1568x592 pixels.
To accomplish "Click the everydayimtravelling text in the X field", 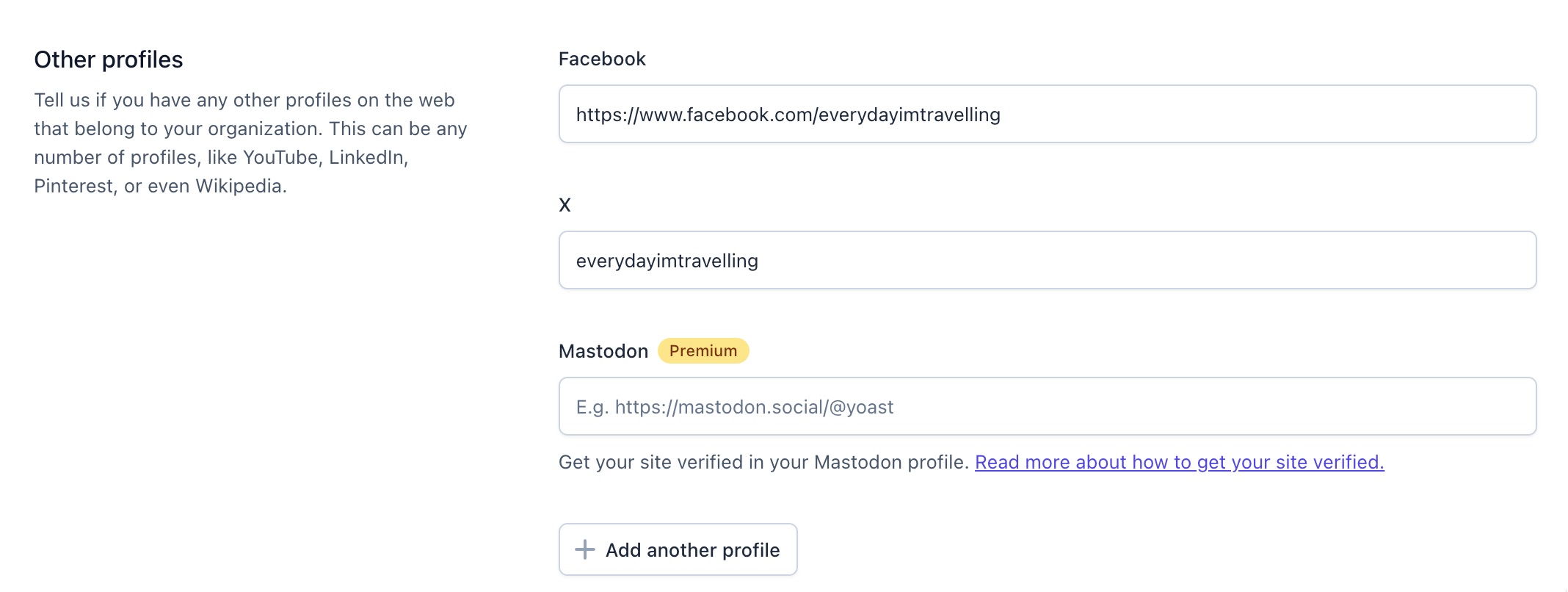I will [x=667, y=261].
